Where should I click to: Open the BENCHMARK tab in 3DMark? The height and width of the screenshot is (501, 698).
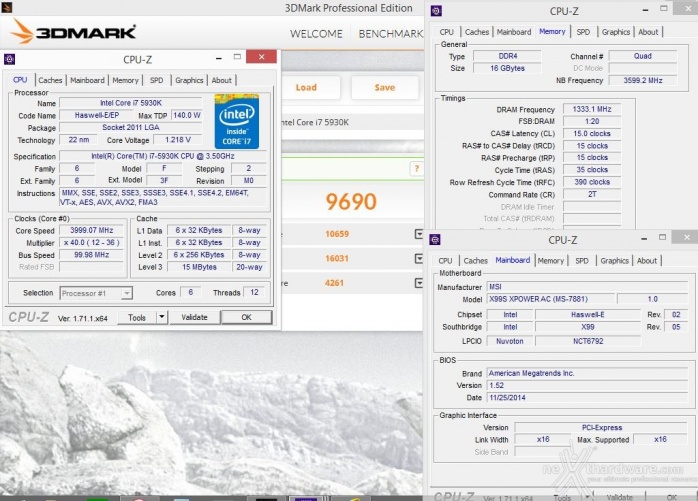[390, 34]
